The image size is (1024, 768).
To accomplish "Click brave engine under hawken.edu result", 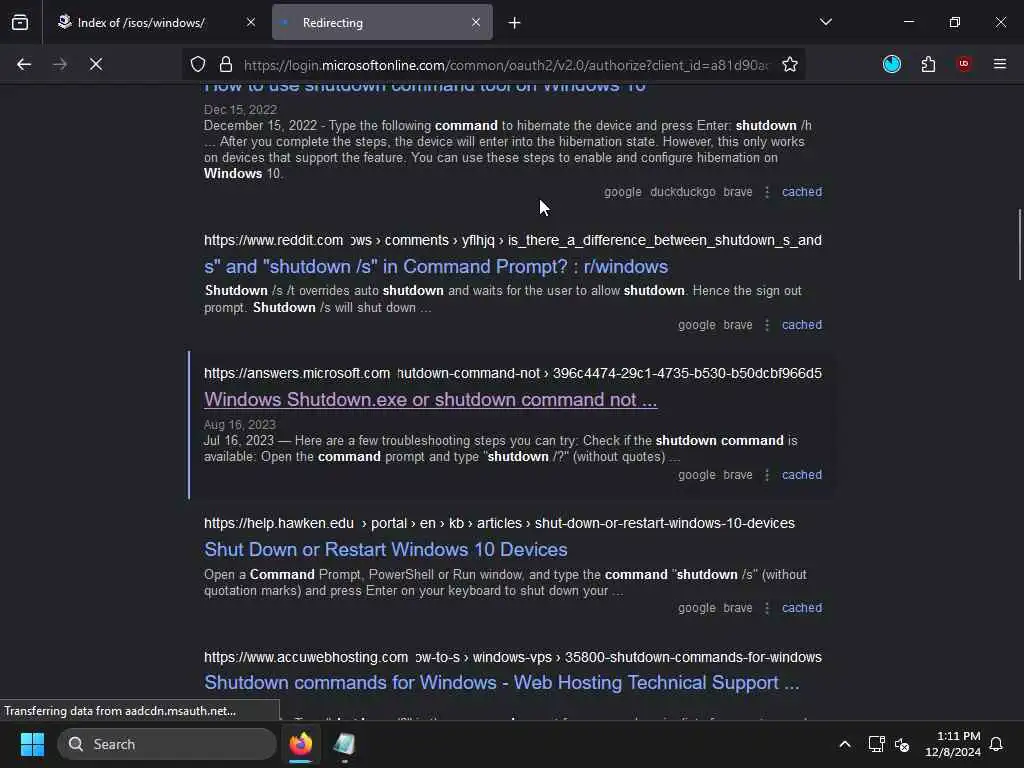I will 738,608.
